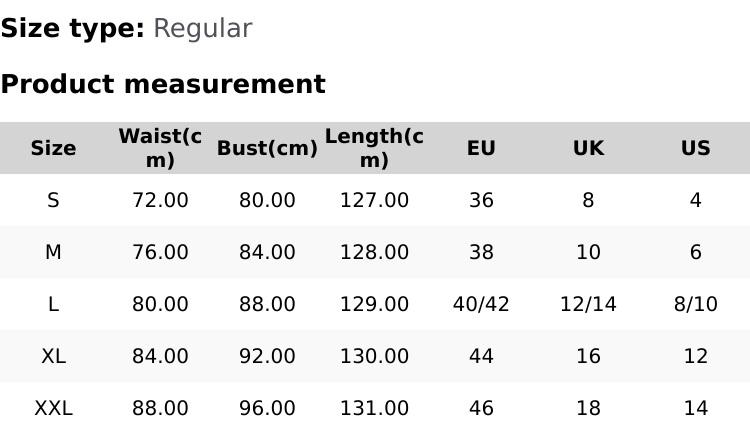Click the Length(cm) column header
This screenshot has height=434, width=750.
(x=374, y=148)
